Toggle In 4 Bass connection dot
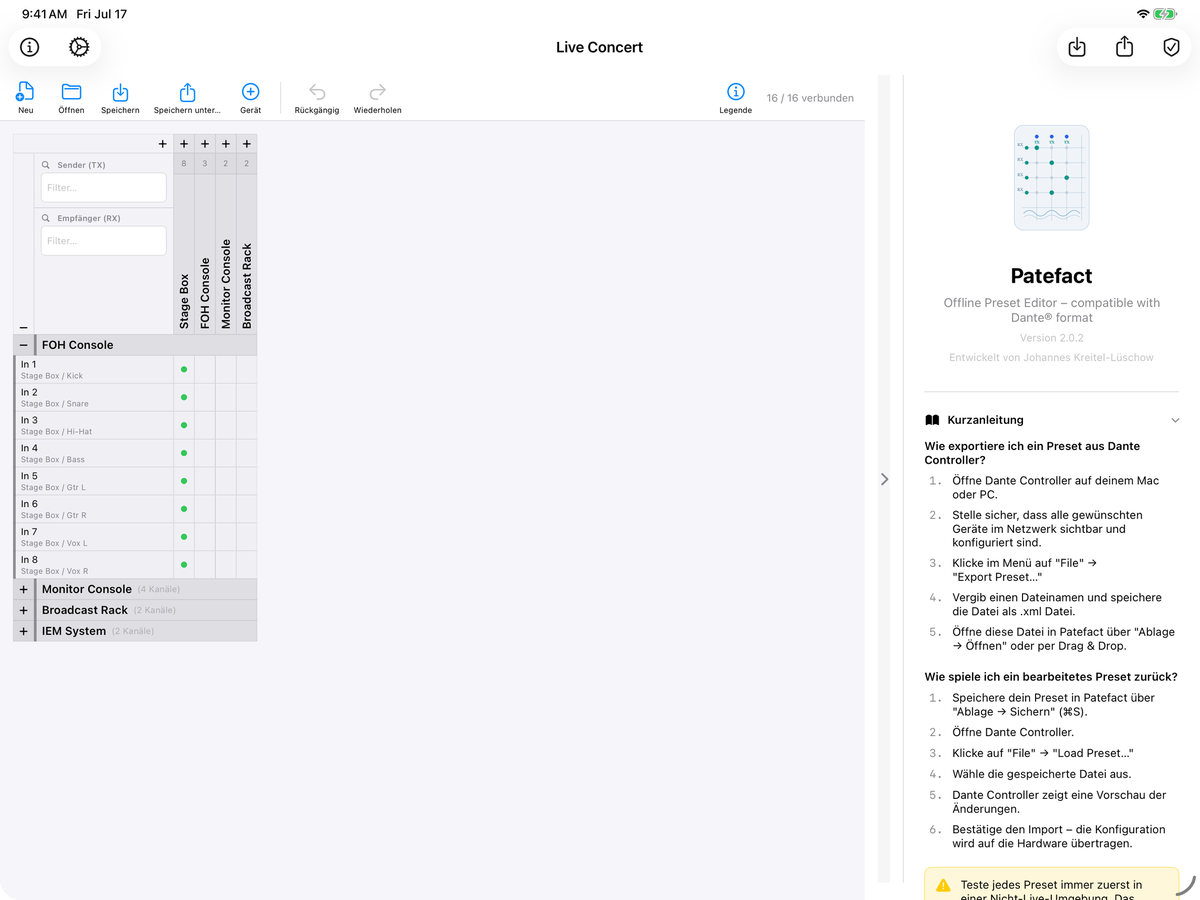 pyautogui.click(x=184, y=453)
